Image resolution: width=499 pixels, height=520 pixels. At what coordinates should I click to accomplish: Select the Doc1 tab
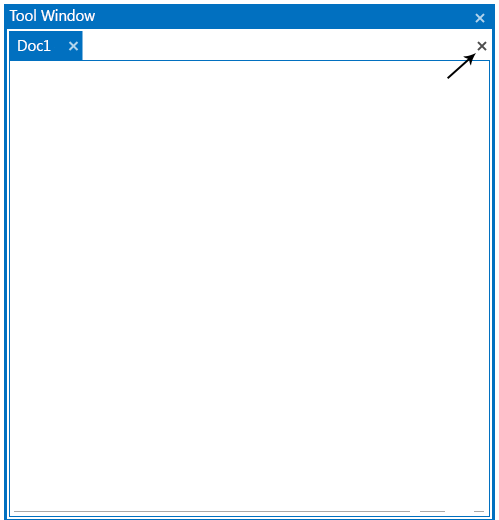pyautogui.click(x=46, y=46)
